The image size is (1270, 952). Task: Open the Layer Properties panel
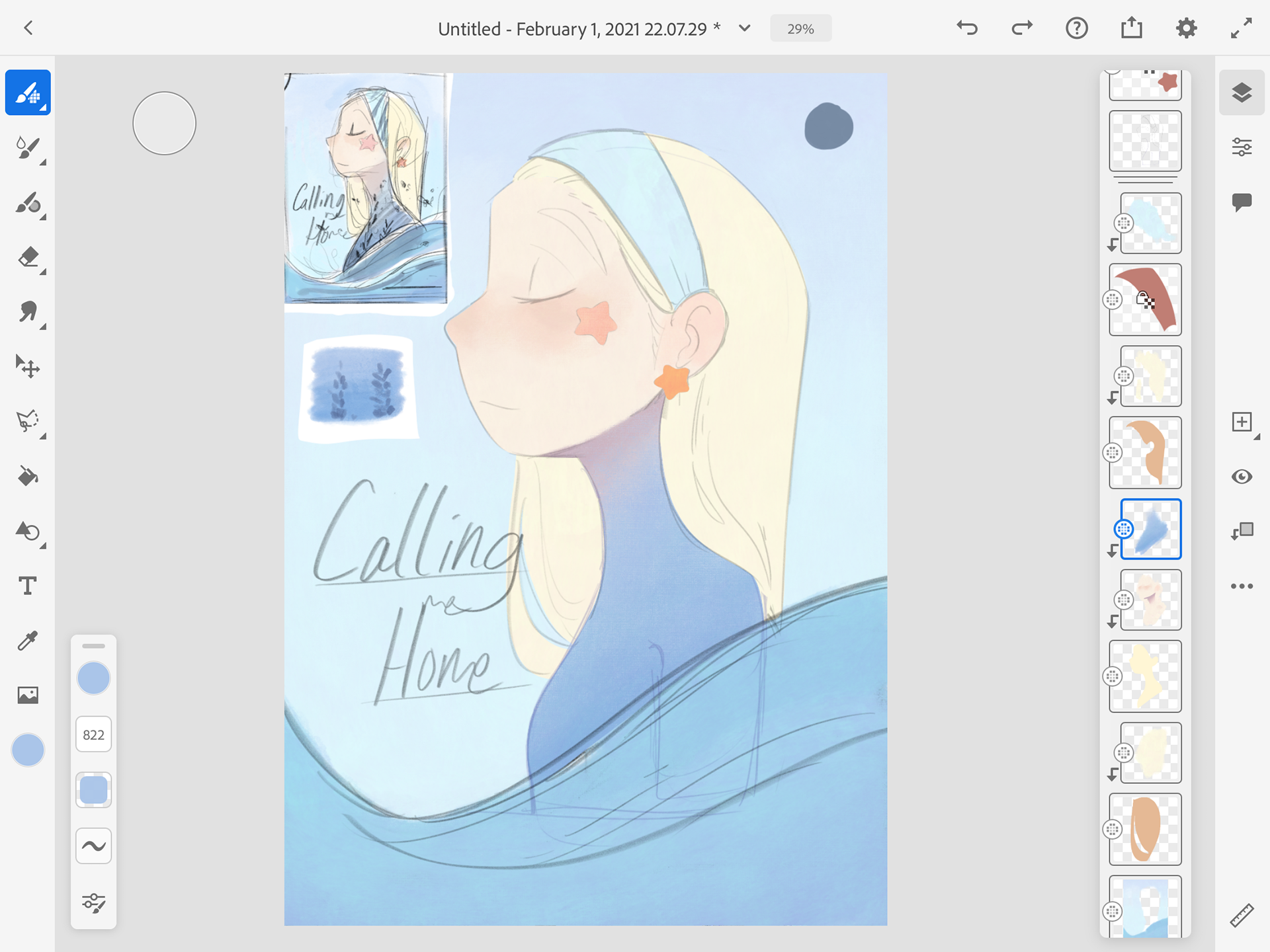coord(1242,147)
